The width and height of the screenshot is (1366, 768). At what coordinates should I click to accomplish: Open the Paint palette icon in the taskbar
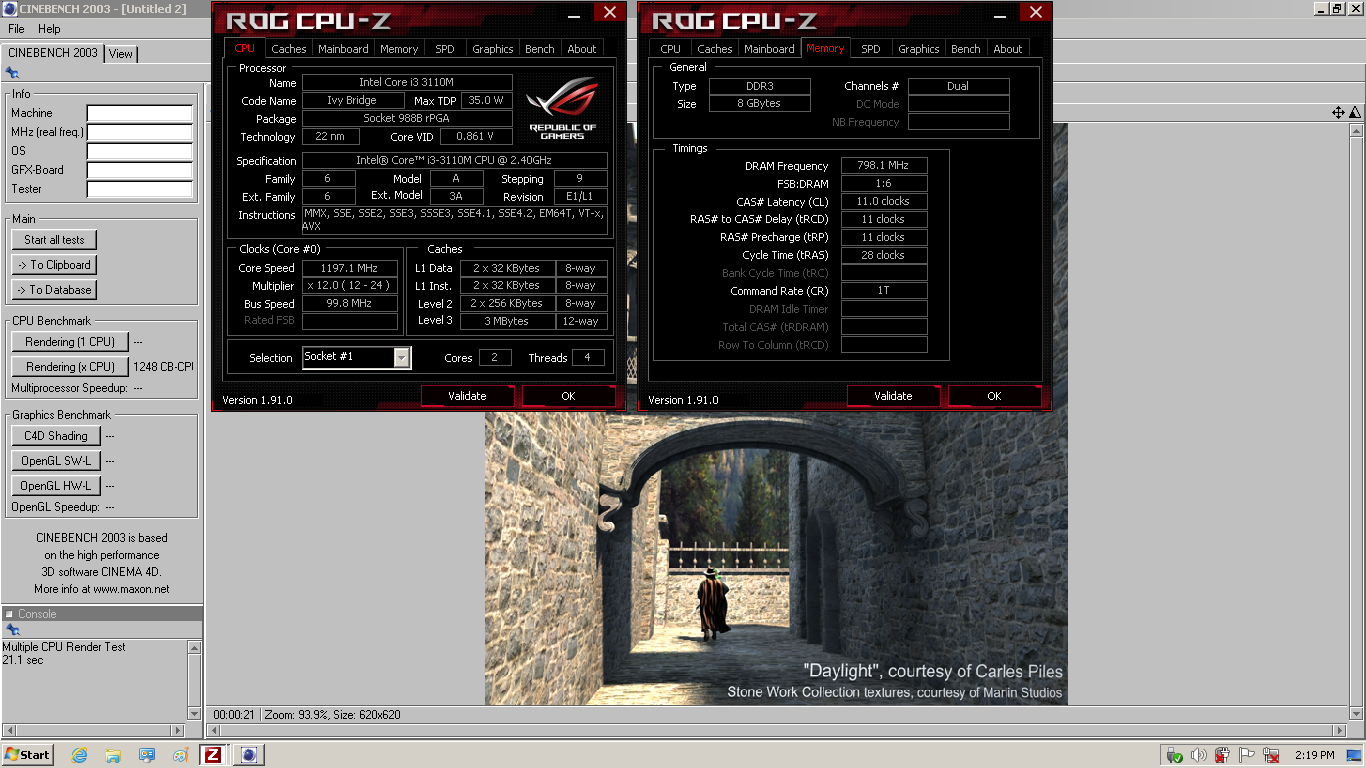pos(180,755)
